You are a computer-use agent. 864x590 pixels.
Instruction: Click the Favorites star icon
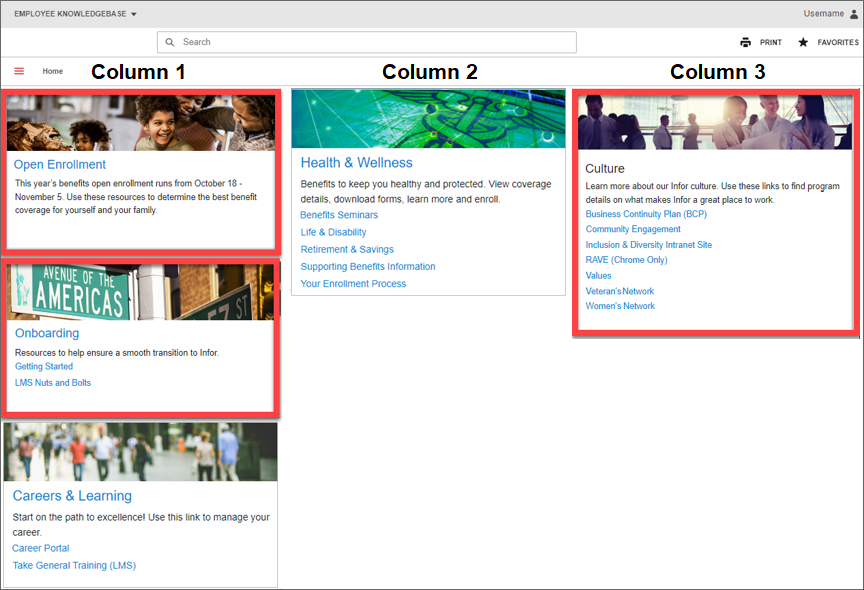click(803, 42)
